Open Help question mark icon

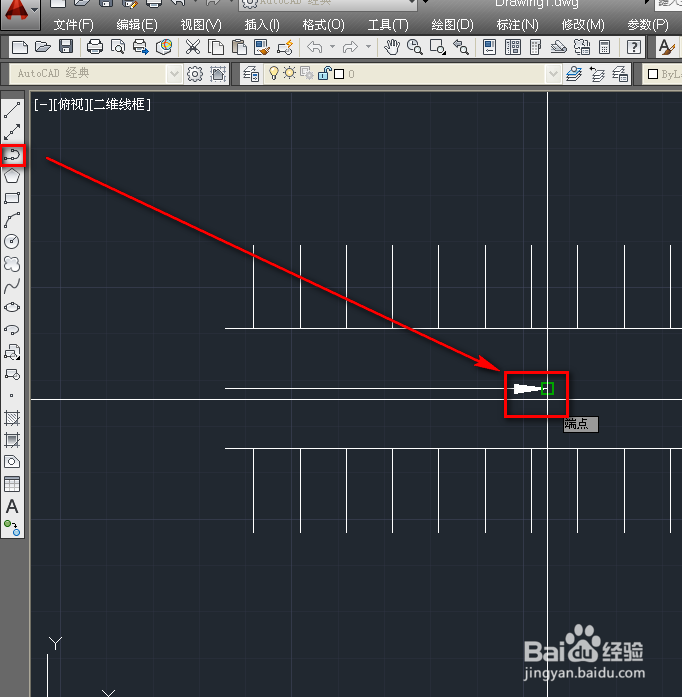[634, 47]
